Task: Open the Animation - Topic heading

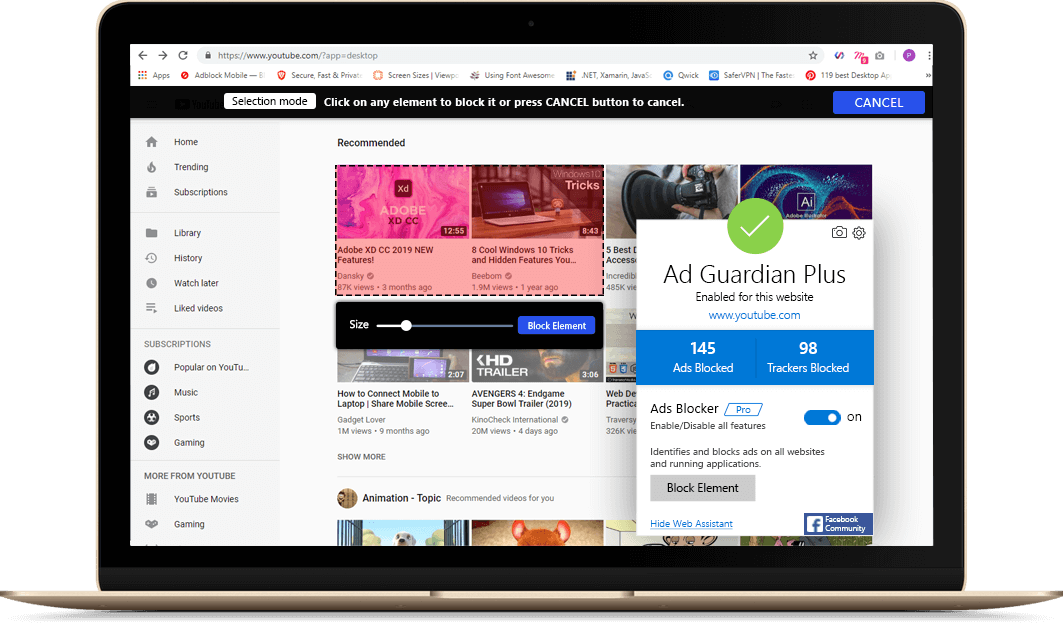Action: 401,498
